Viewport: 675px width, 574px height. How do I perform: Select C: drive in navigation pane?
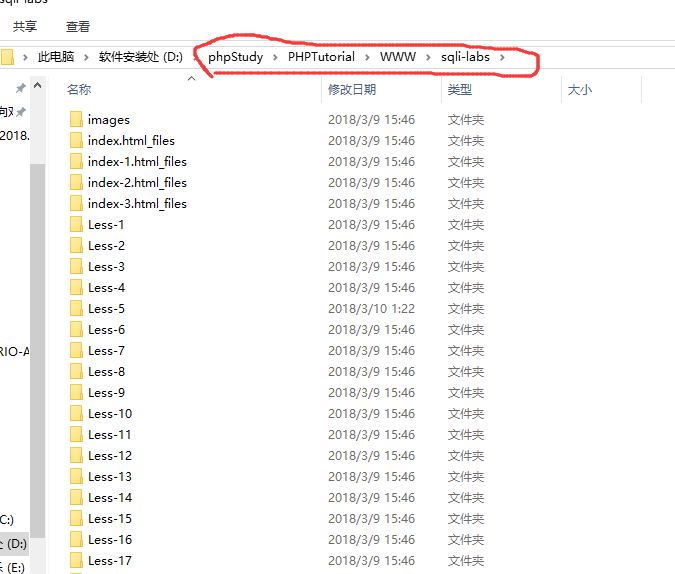7,520
